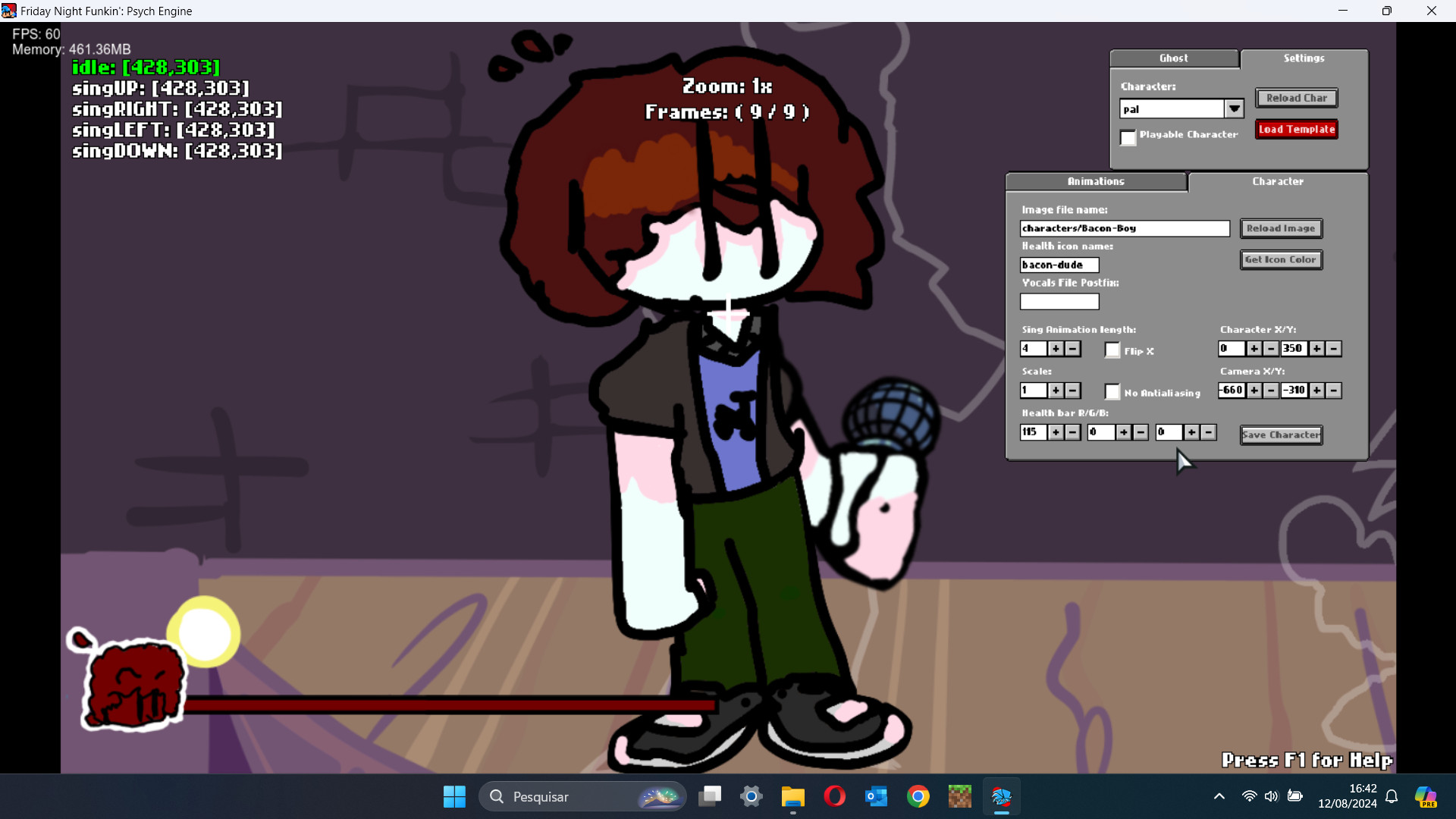
Task: Open Google Chrome from the taskbar
Action: point(918,797)
